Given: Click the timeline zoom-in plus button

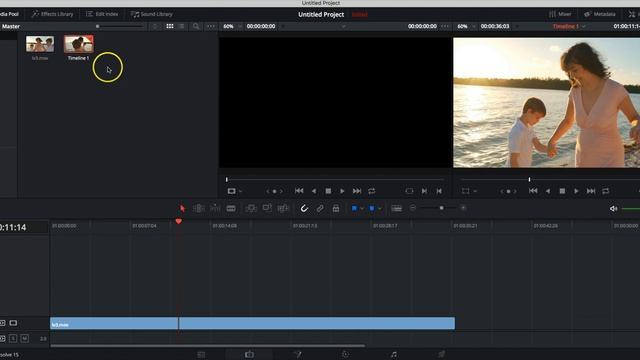Looking at the screenshot, I should 463,208.
